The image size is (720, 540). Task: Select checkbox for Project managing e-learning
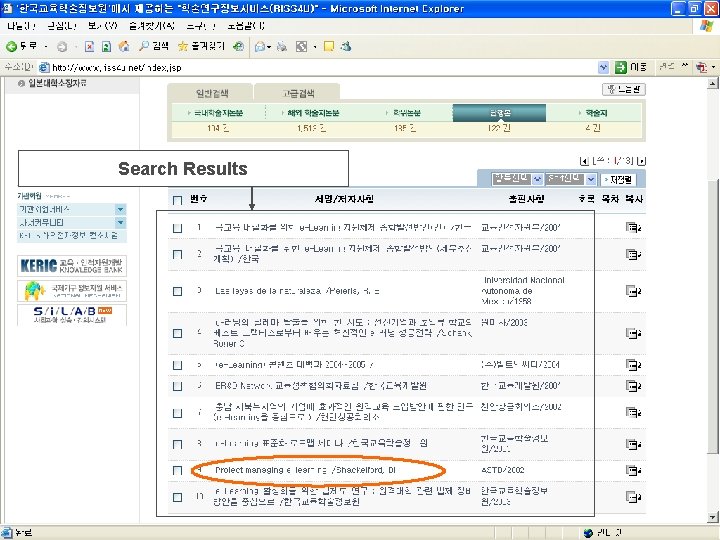click(178, 470)
